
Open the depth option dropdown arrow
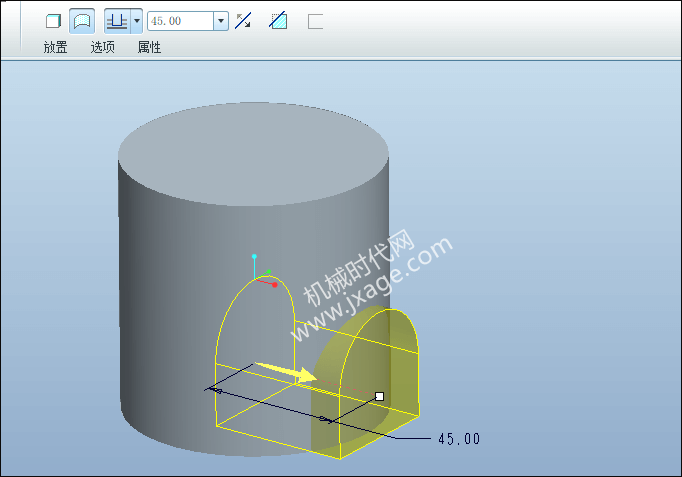pos(137,21)
